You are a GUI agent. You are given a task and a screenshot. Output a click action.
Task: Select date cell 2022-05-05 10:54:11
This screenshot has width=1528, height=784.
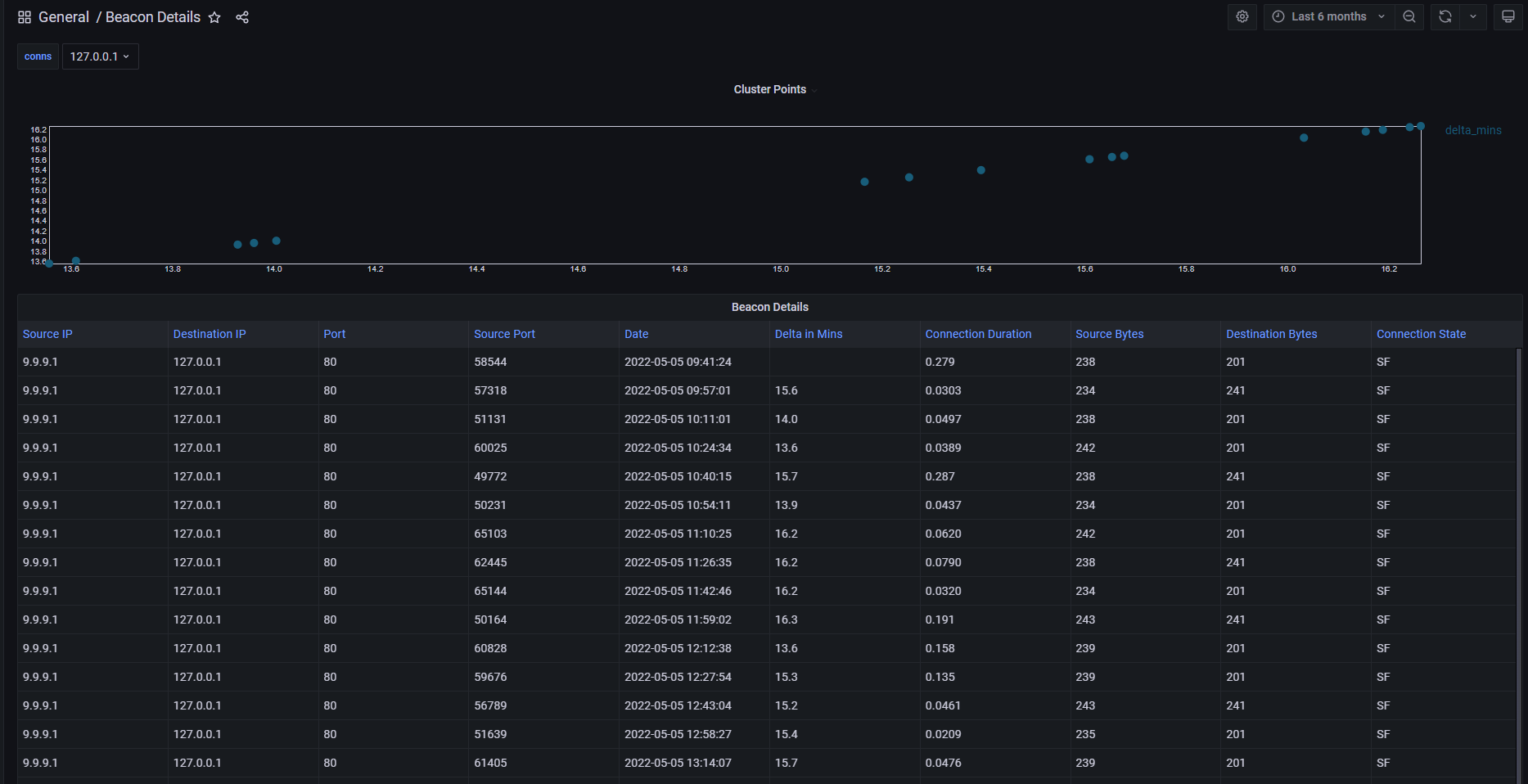click(x=694, y=505)
